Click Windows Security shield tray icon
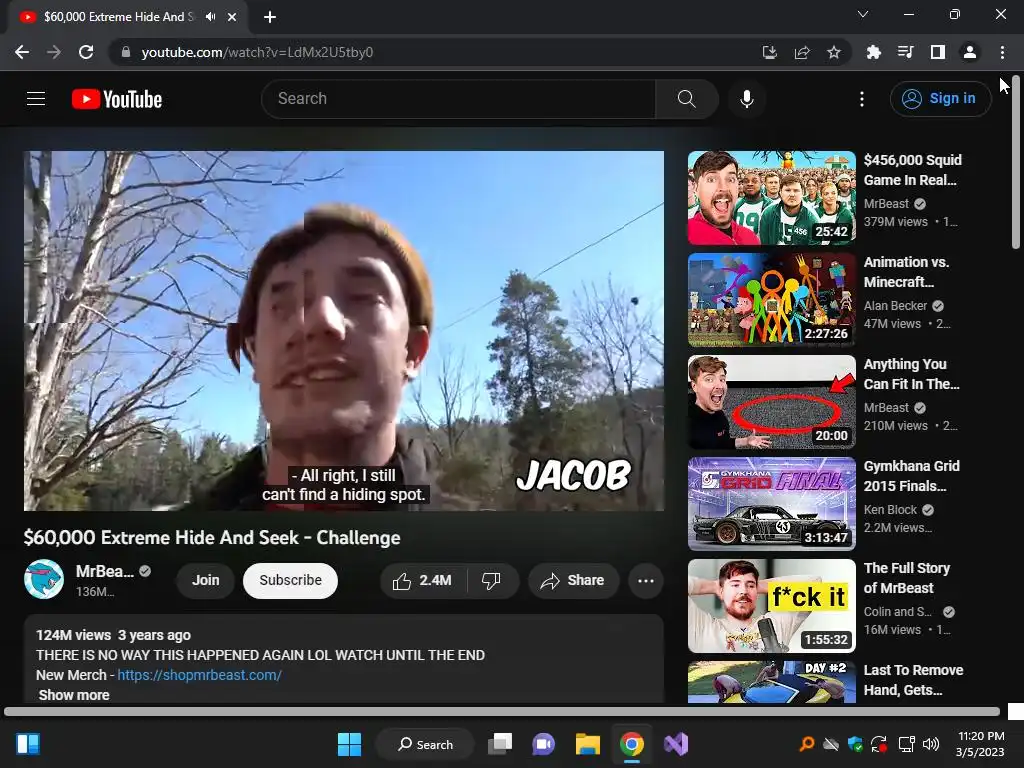 click(x=856, y=744)
